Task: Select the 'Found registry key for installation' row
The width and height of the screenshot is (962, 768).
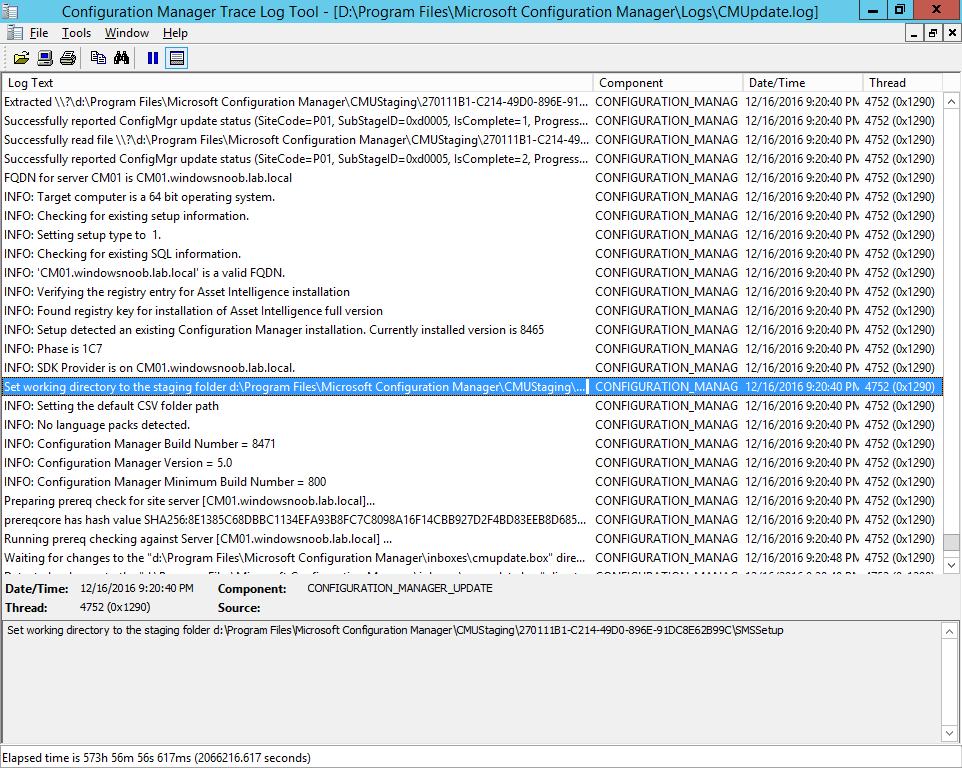Action: (x=472, y=311)
